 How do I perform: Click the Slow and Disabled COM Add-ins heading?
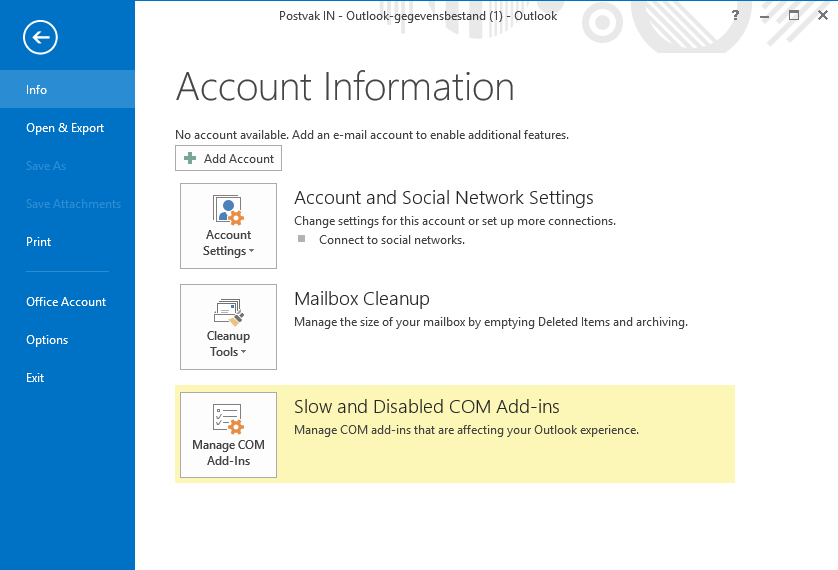click(x=426, y=407)
